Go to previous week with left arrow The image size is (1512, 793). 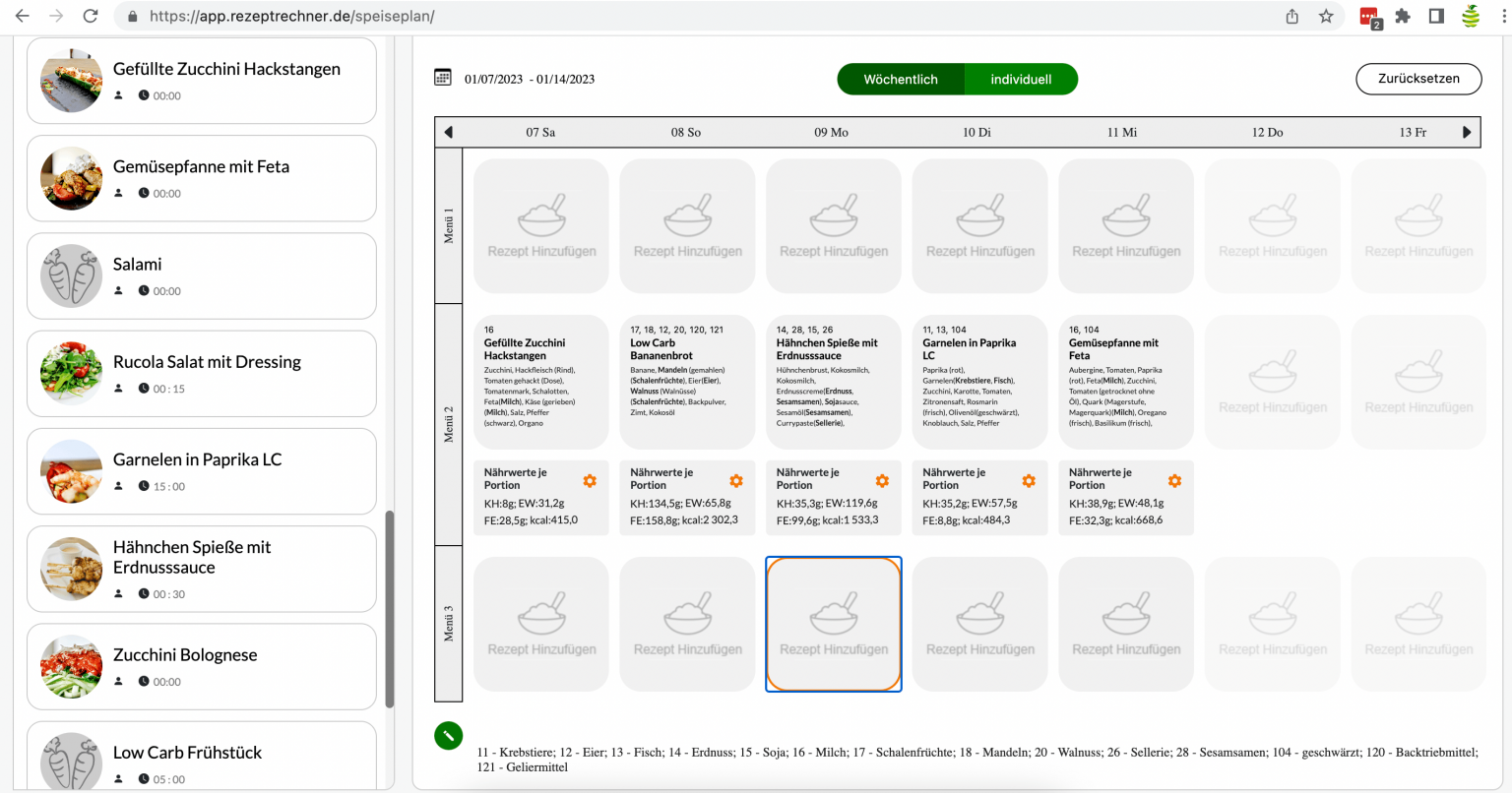449,132
